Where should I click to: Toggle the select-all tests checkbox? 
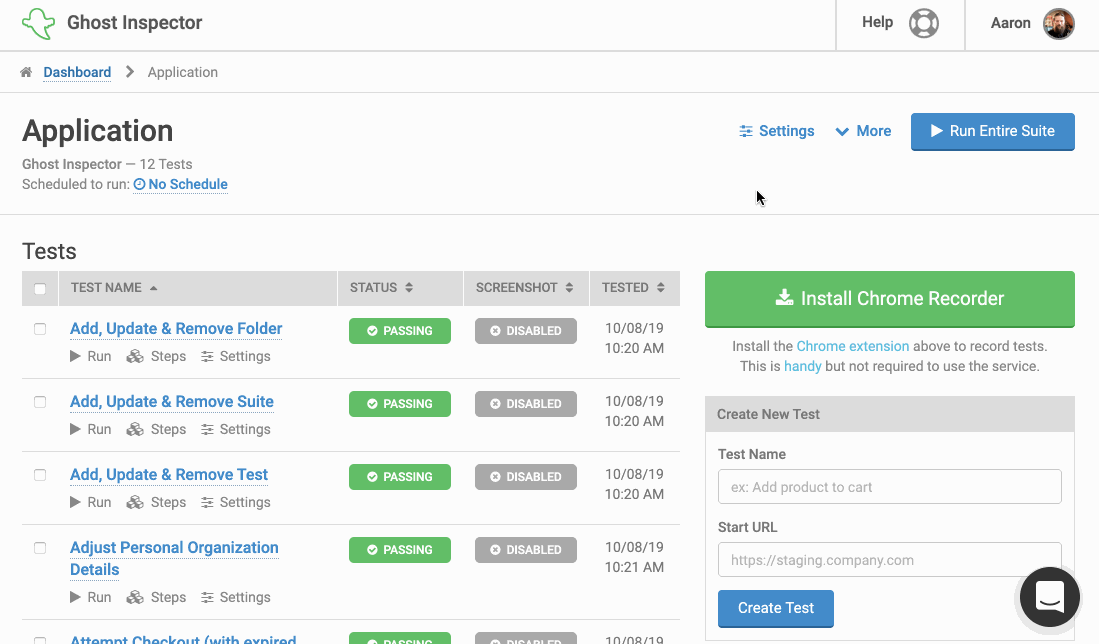(40, 289)
